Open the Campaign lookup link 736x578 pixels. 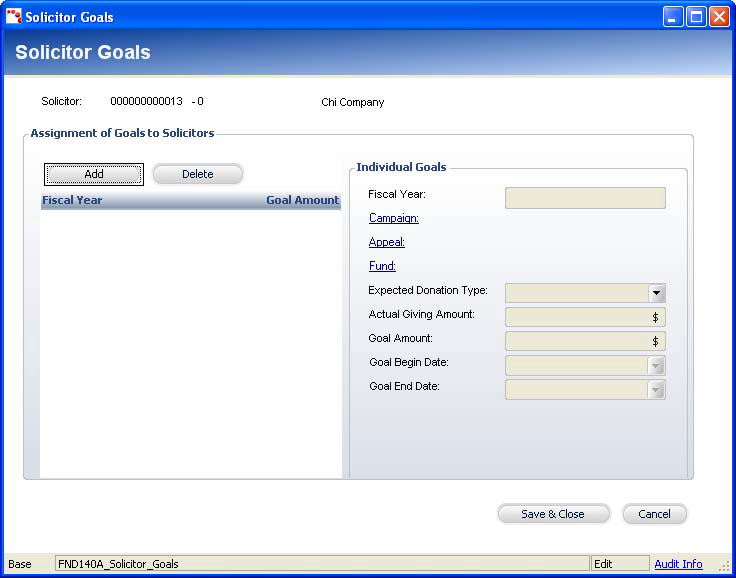tap(393, 218)
